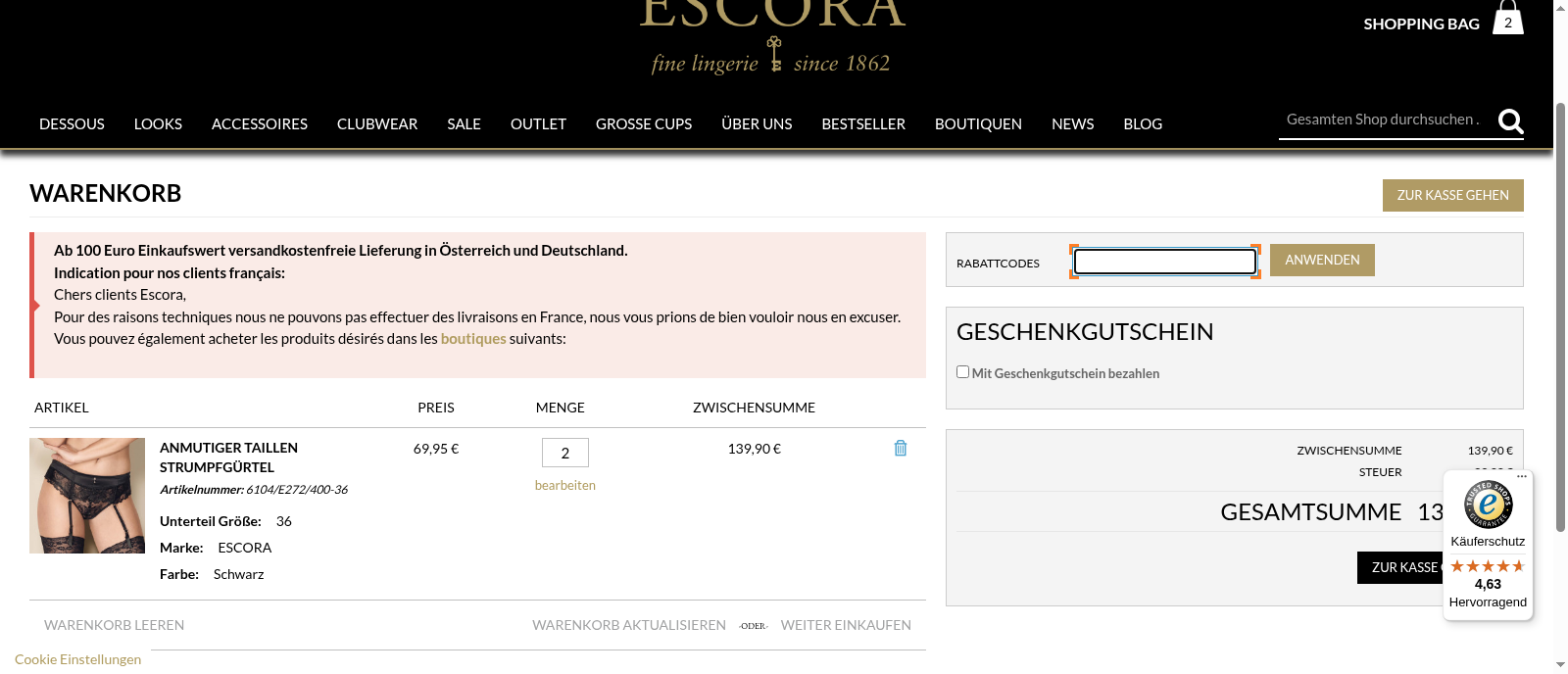
Task: Click the GESAMTSUMME label
Action: [x=1311, y=512]
